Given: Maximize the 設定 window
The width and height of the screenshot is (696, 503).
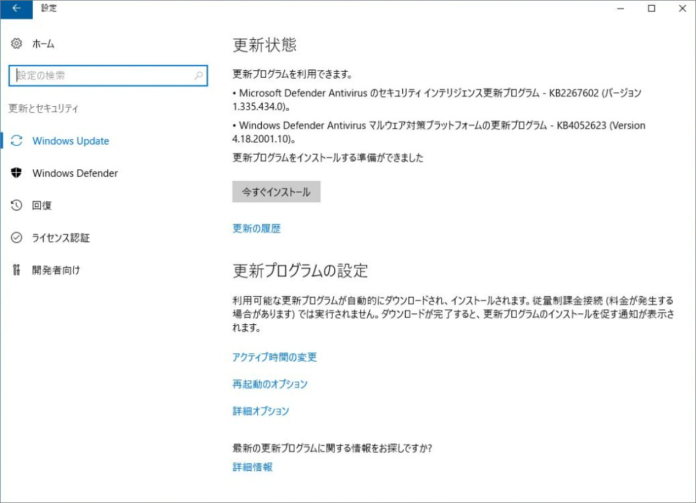Looking at the screenshot, I should [x=652, y=8].
